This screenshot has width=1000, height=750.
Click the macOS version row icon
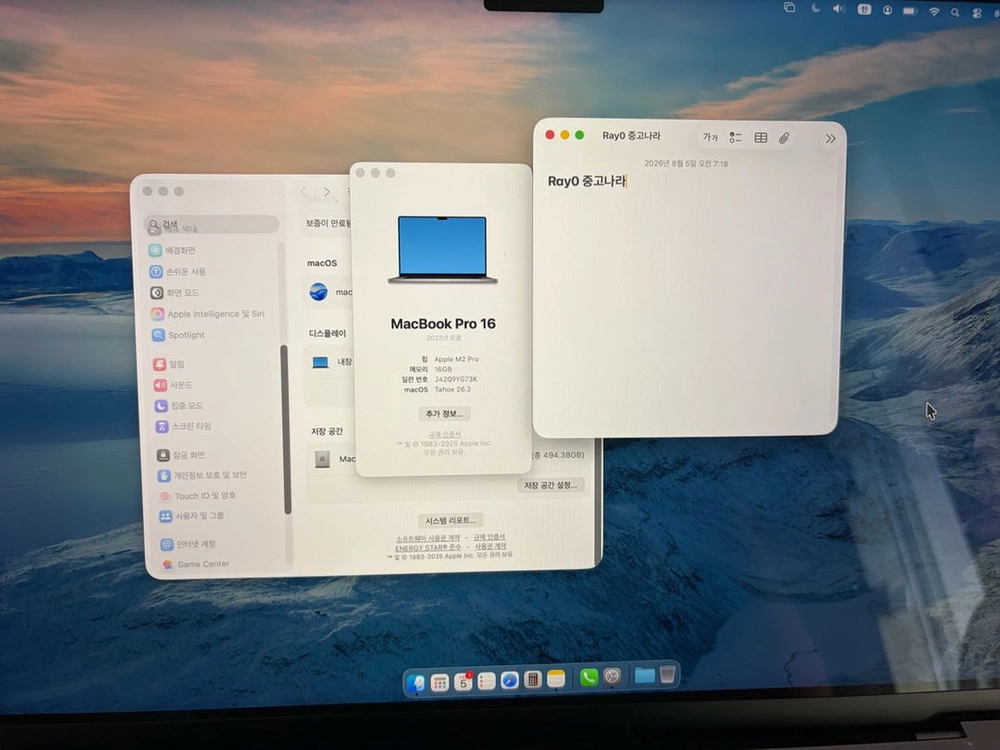(318, 291)
